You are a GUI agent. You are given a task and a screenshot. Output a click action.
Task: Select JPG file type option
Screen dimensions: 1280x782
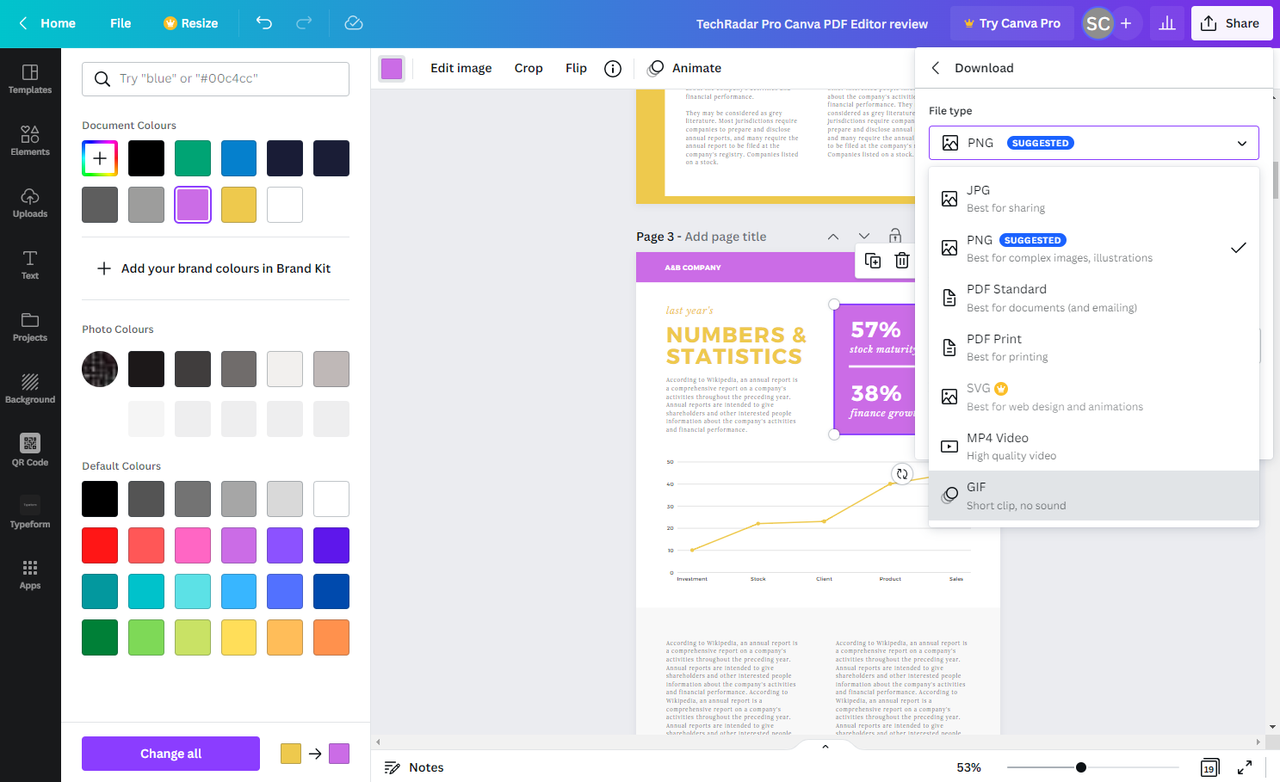click(x=1094, y=198)
